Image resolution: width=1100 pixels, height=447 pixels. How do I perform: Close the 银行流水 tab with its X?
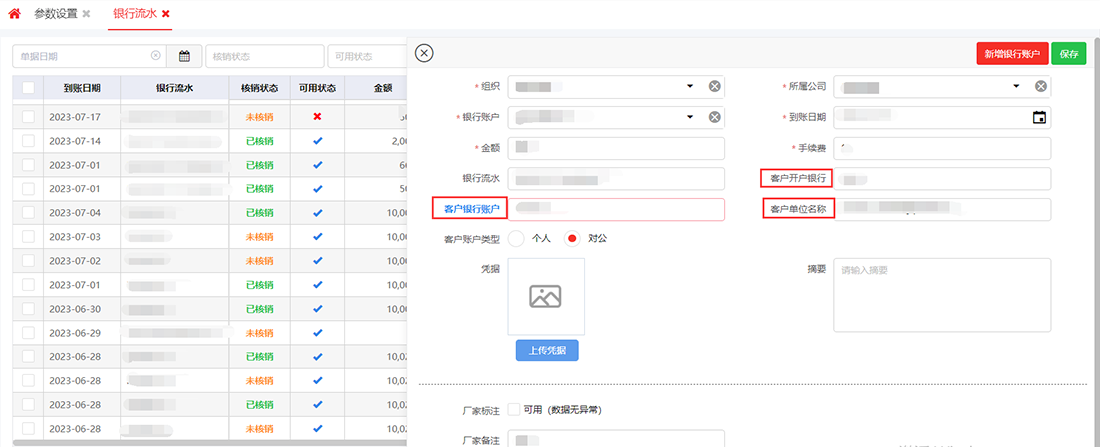point(166,14)
